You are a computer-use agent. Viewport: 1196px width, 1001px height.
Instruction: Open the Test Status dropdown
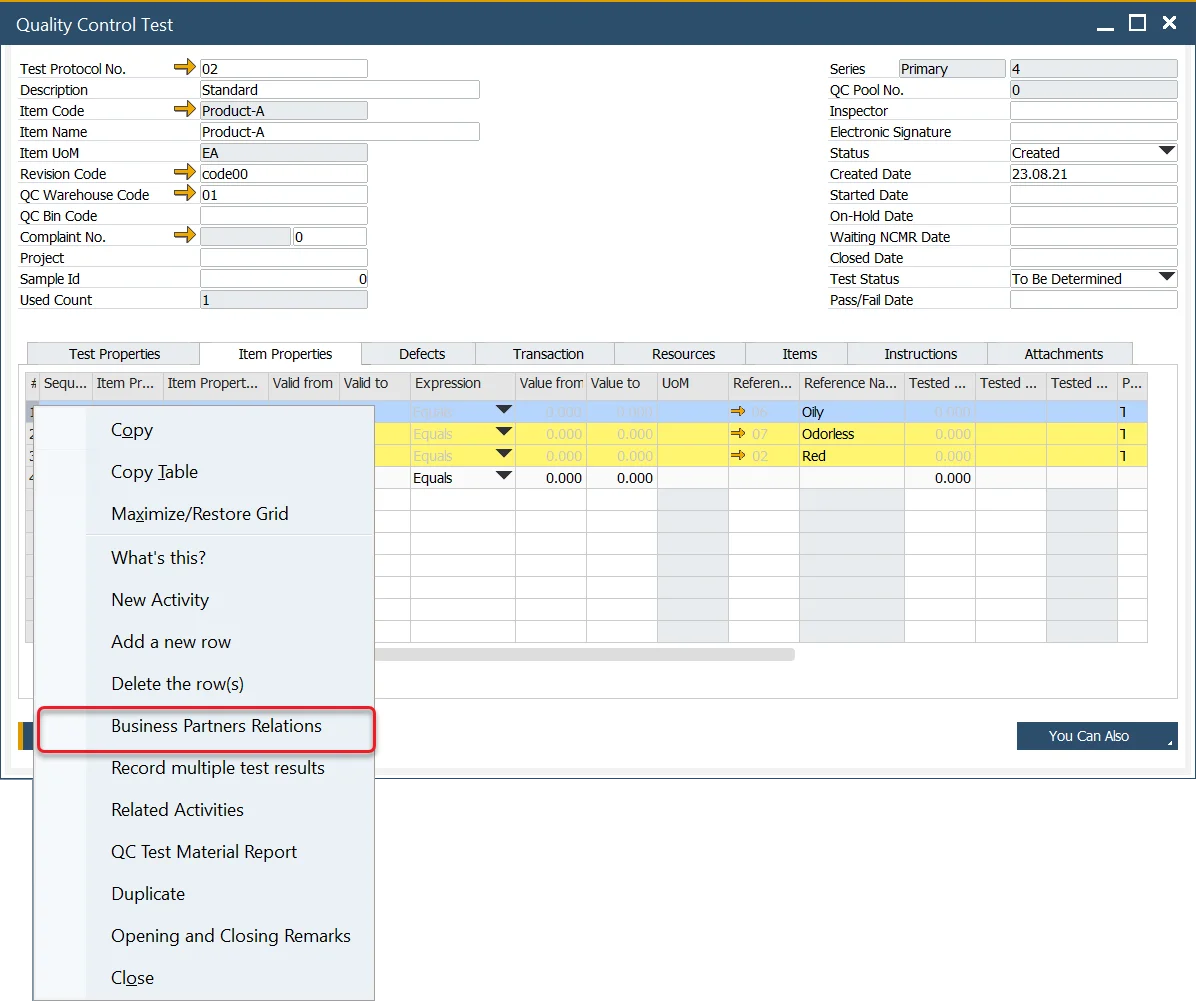tap(1166, 278)
